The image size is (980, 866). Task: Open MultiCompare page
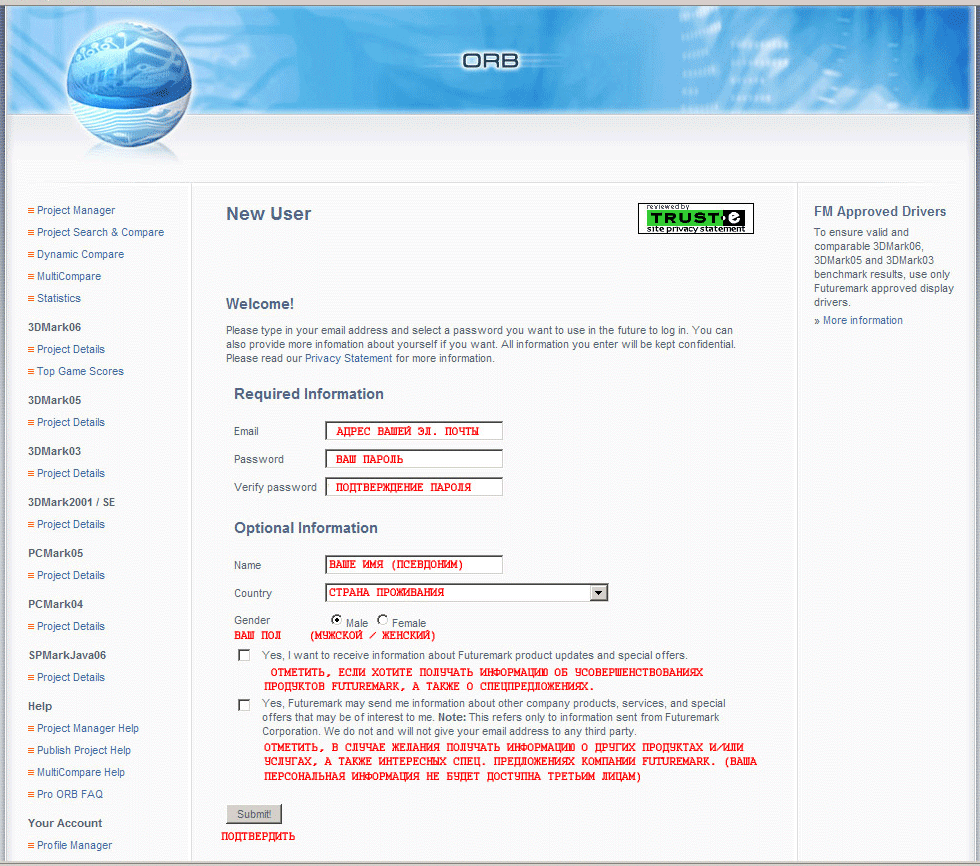click(x=69, y=276)
